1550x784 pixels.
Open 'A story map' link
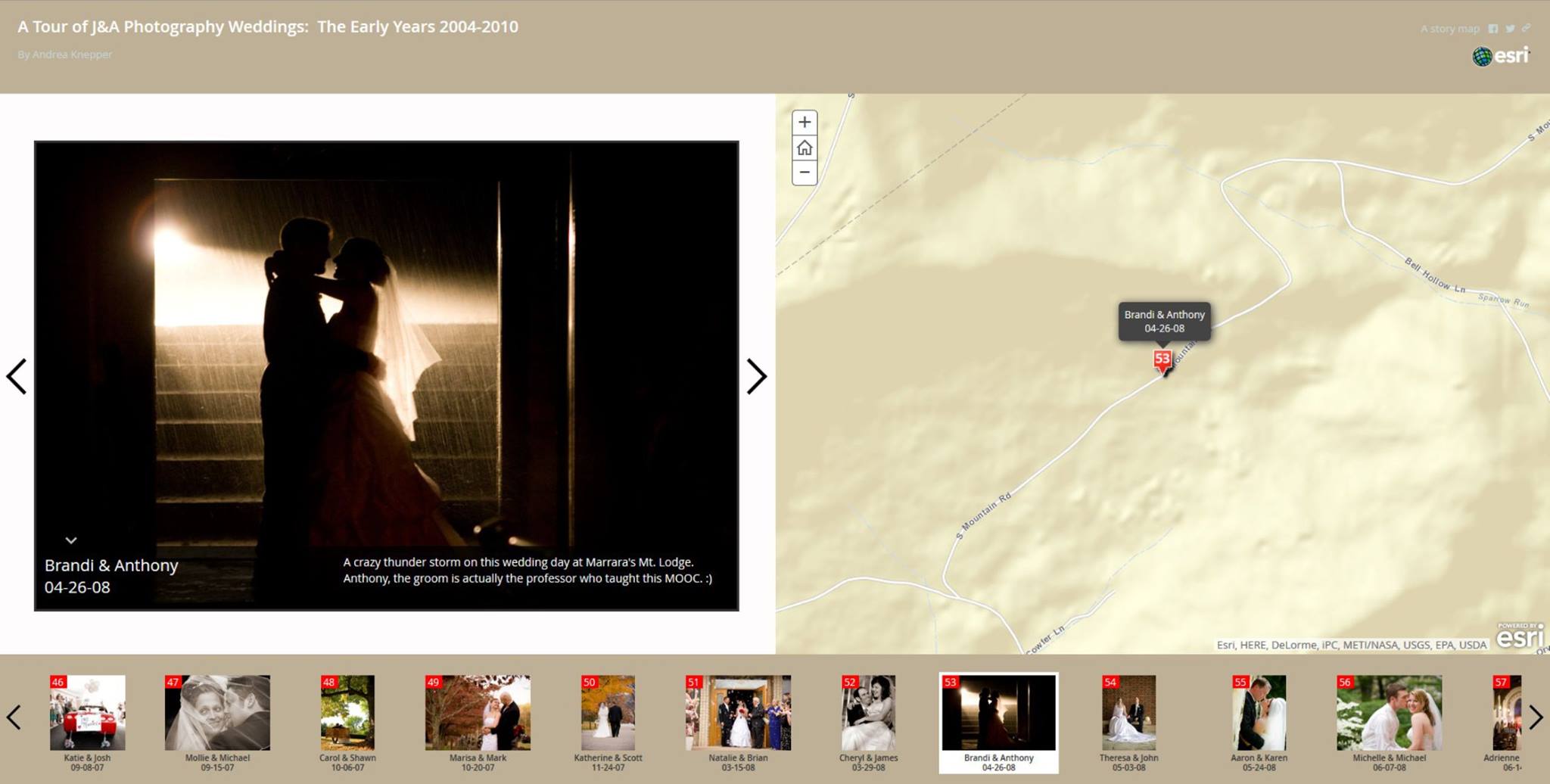coord(1449,29)
